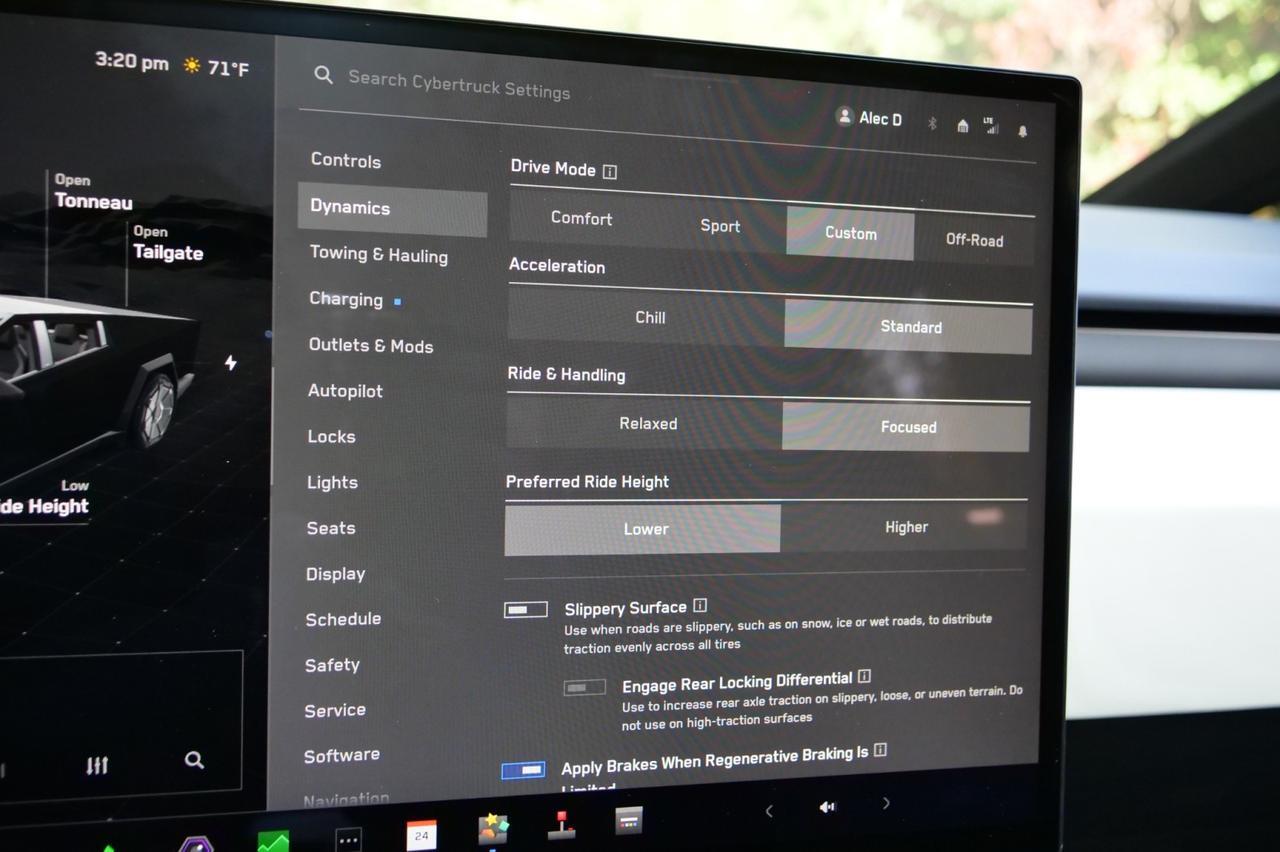The image size is (1280, 852).
Task: Click the info icon beside Drive Mode
Action: [610, 172]
